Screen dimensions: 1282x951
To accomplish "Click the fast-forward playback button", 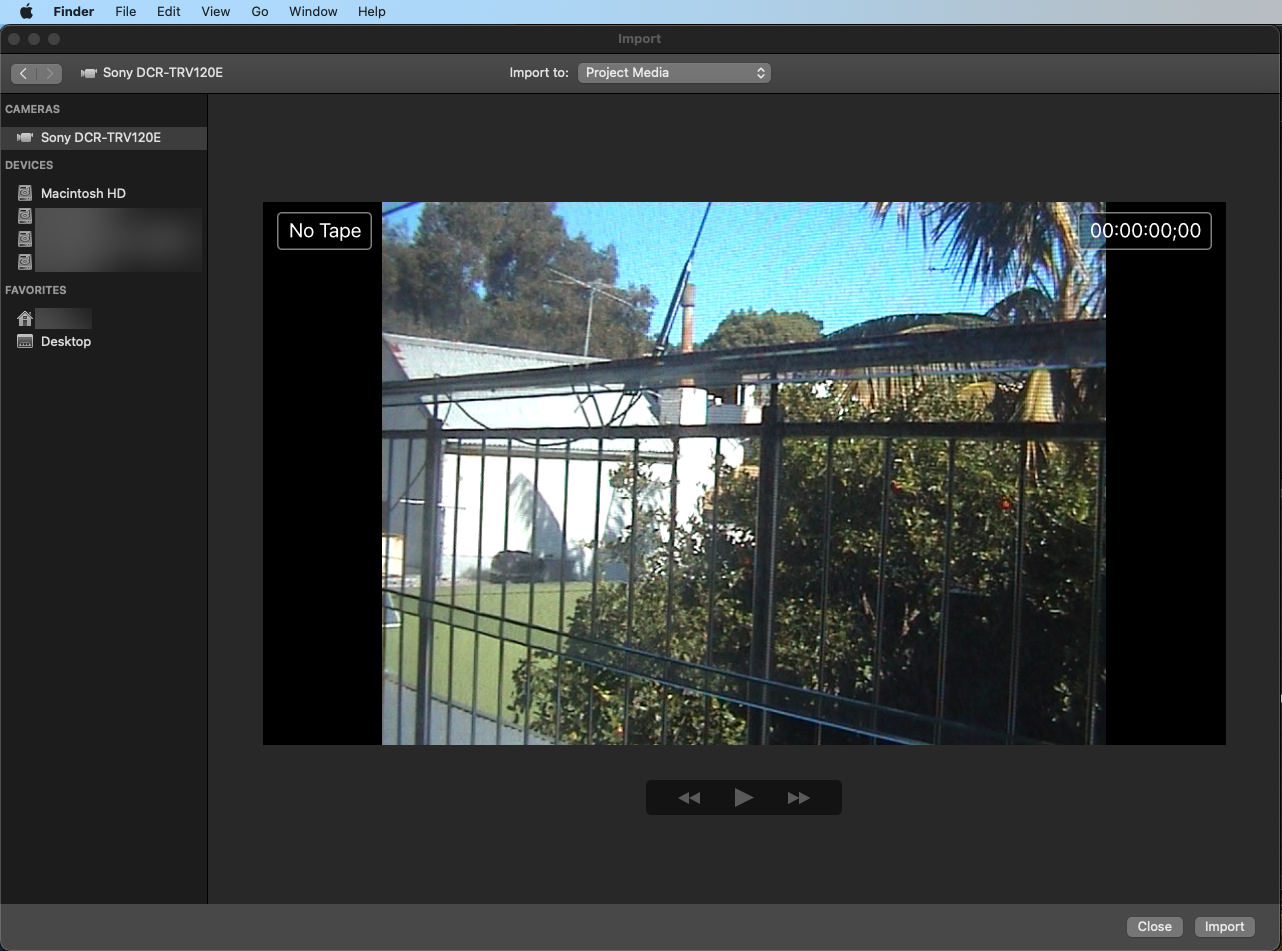I will pyautogui.click(x=798, y=798).
